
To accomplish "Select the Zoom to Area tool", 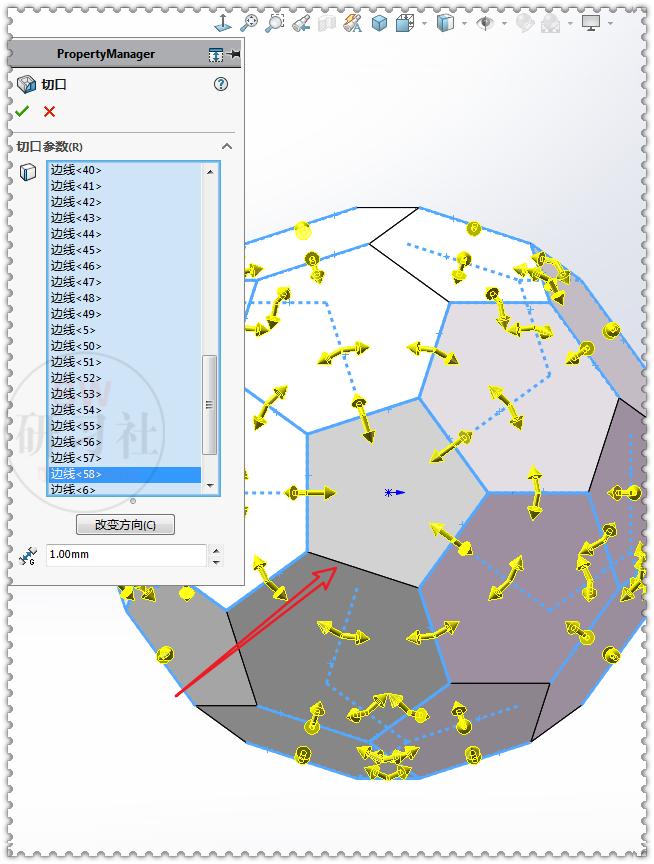I will click(x=274, y=23).
